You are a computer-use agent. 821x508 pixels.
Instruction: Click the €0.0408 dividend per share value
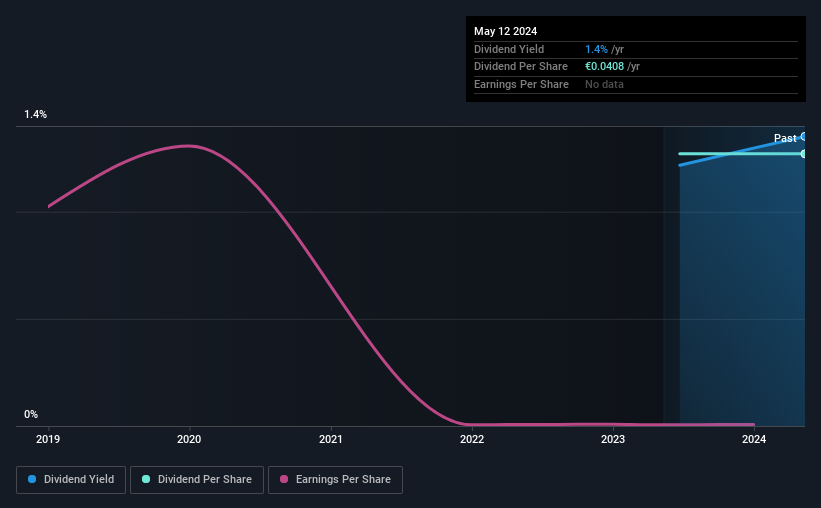click(x=604, y=67)
